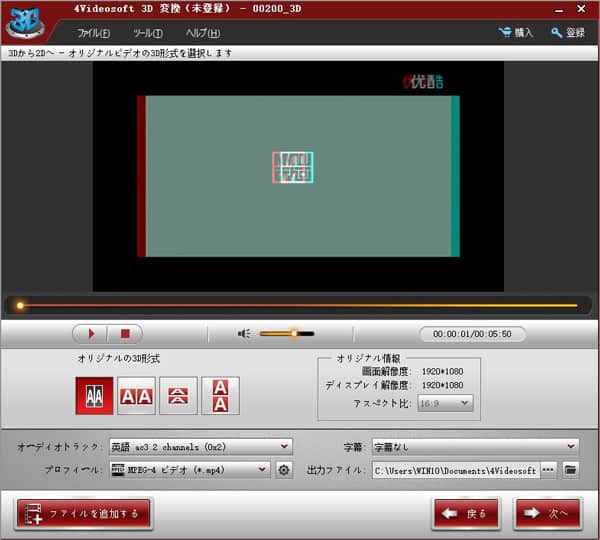
Task: Click the output file path field
Action: point(455,470)
